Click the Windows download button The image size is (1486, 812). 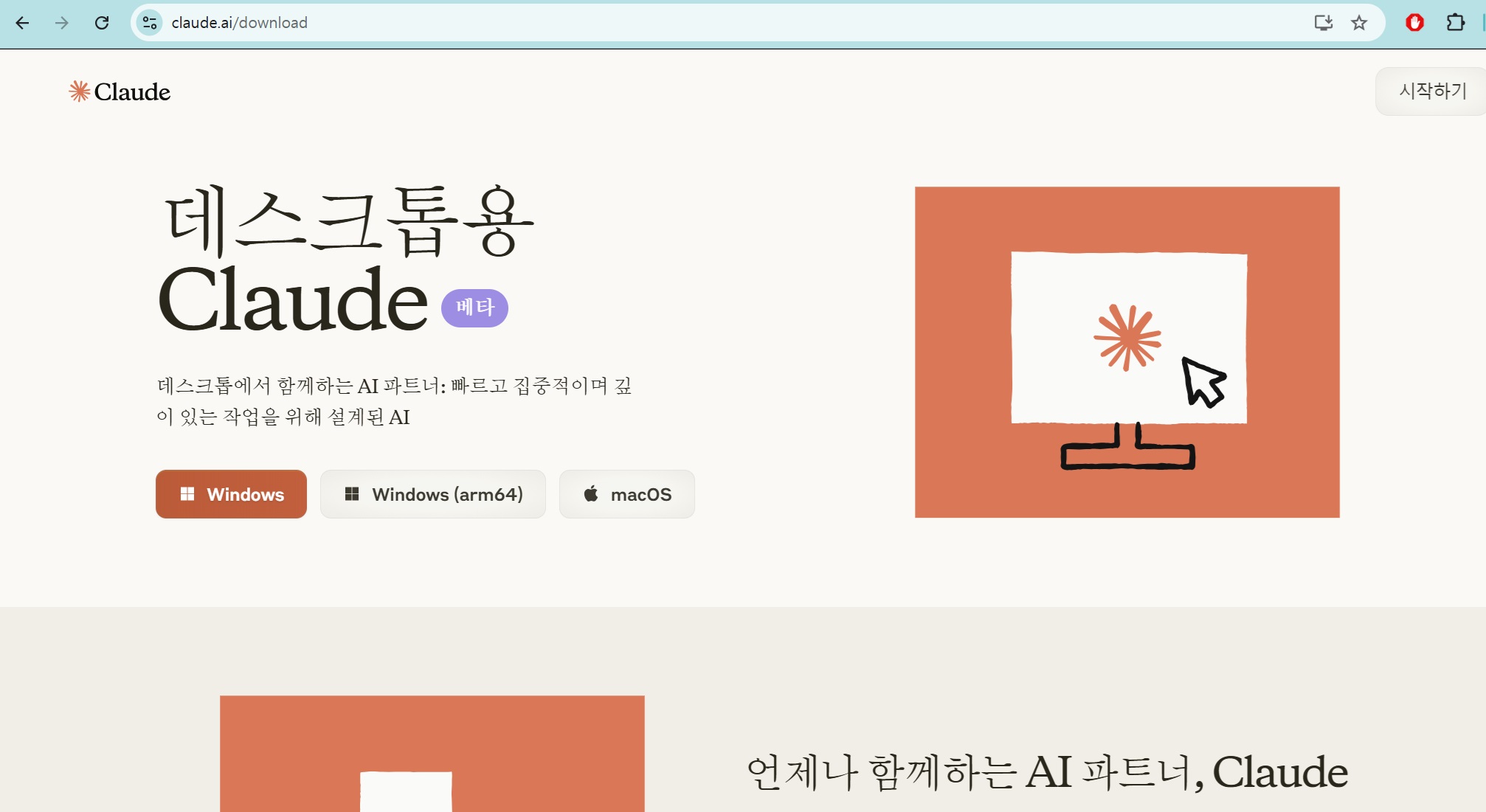[231, 494]
